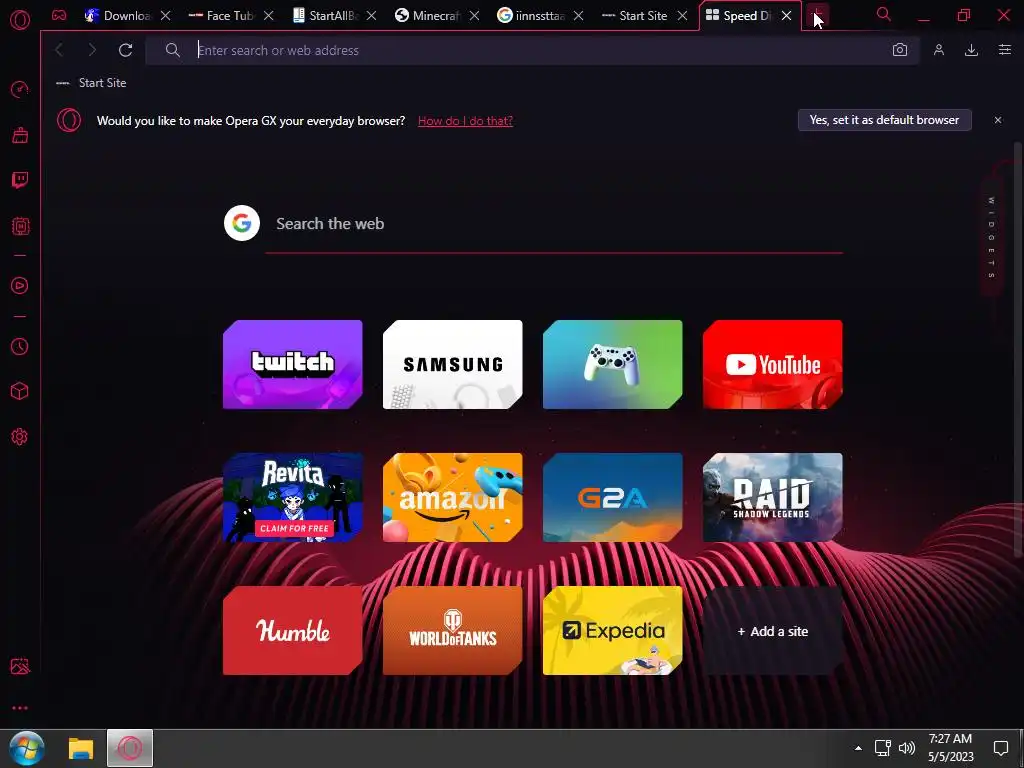Open Easy Setup sliders icon
The height and width of the screenshot is (768, 1024).
pyautogui.click(x=1005, y=50)
